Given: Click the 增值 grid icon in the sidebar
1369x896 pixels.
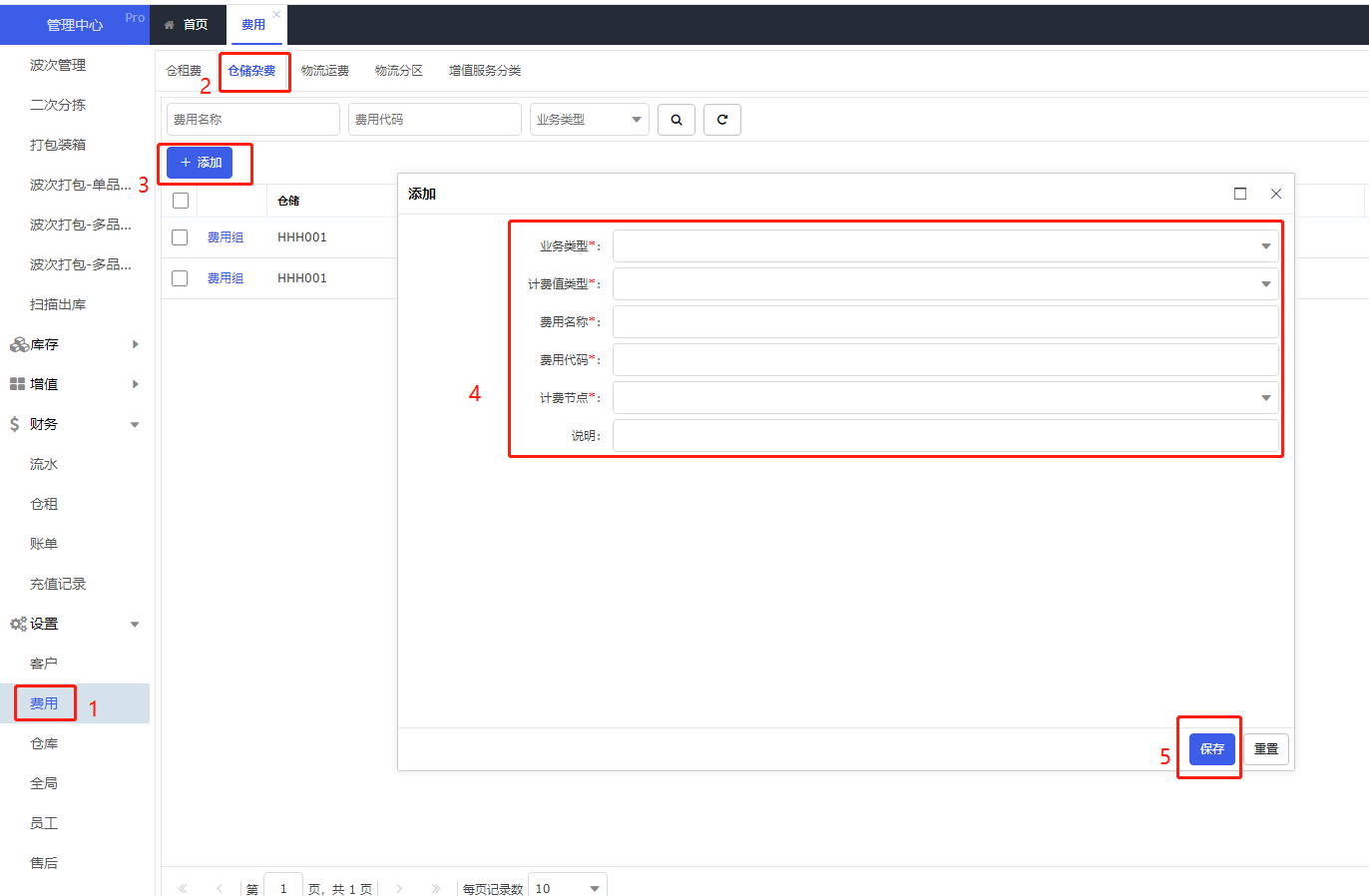Looking at the screenshot, I should click(17, 384).
